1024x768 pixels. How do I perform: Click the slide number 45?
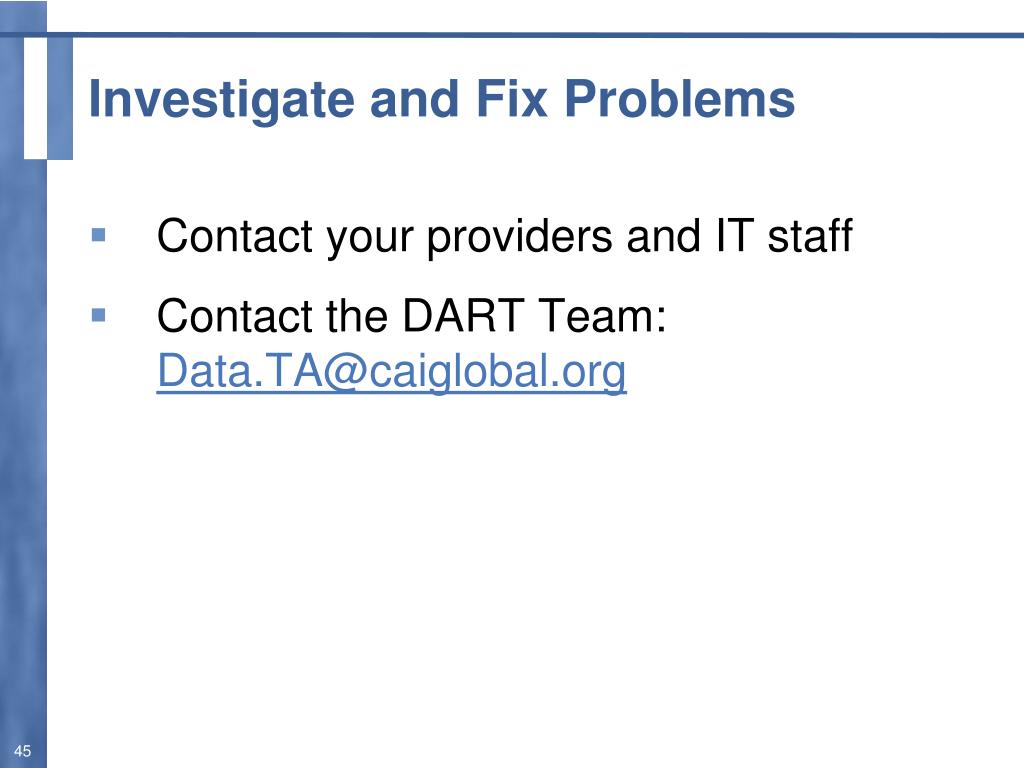pos(22,751)
